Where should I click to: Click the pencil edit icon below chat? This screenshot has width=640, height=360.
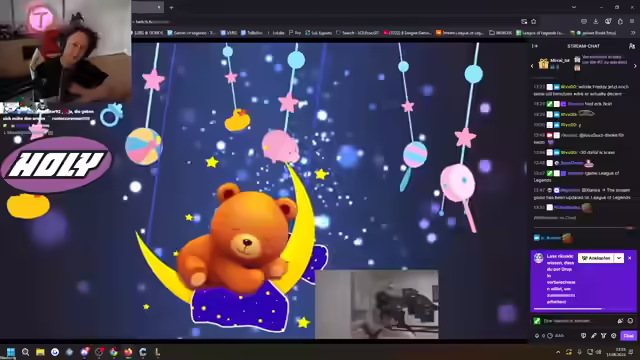[593, 336]
